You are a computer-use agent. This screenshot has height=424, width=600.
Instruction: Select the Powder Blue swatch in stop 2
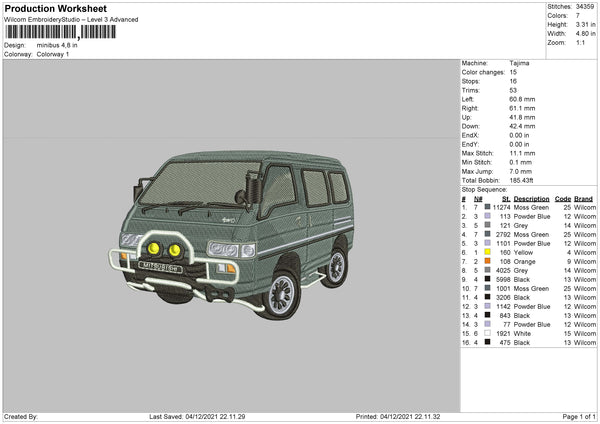(487, 216)
